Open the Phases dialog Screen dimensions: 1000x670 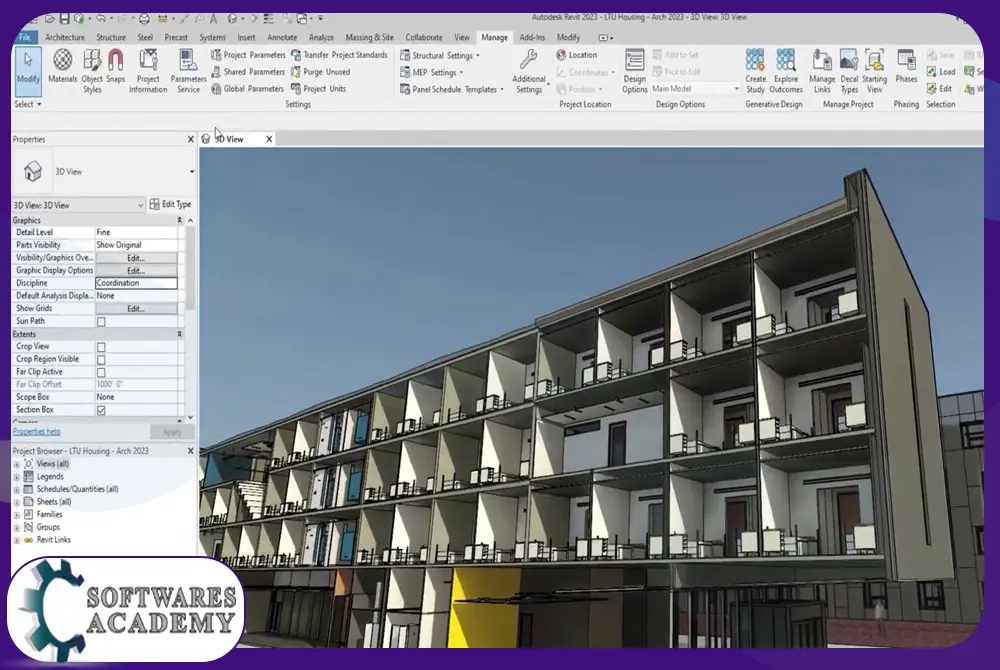click(x=906, y=67)
